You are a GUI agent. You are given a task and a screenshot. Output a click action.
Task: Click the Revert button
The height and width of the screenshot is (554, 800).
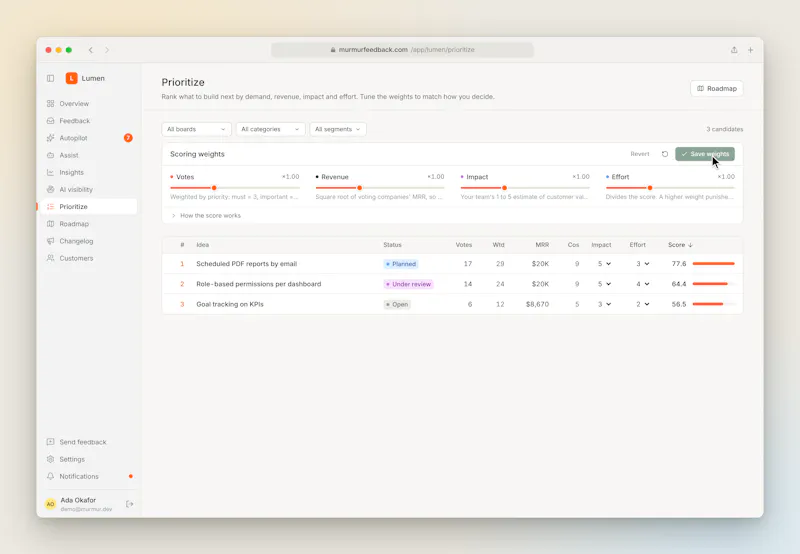tap(640, 154)
